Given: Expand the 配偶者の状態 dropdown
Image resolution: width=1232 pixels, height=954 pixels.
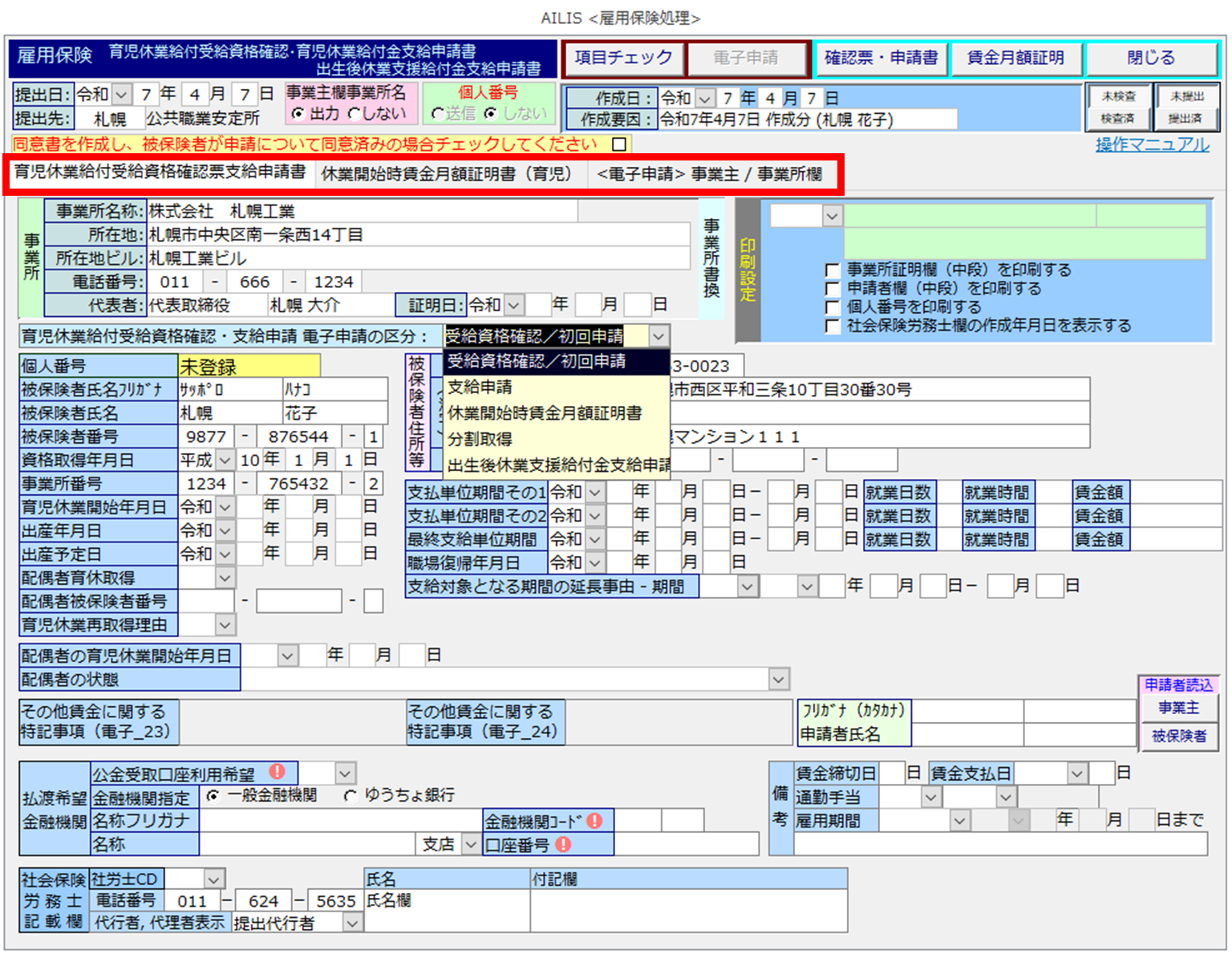Looking at the screenshot, I should click(778, 680).
